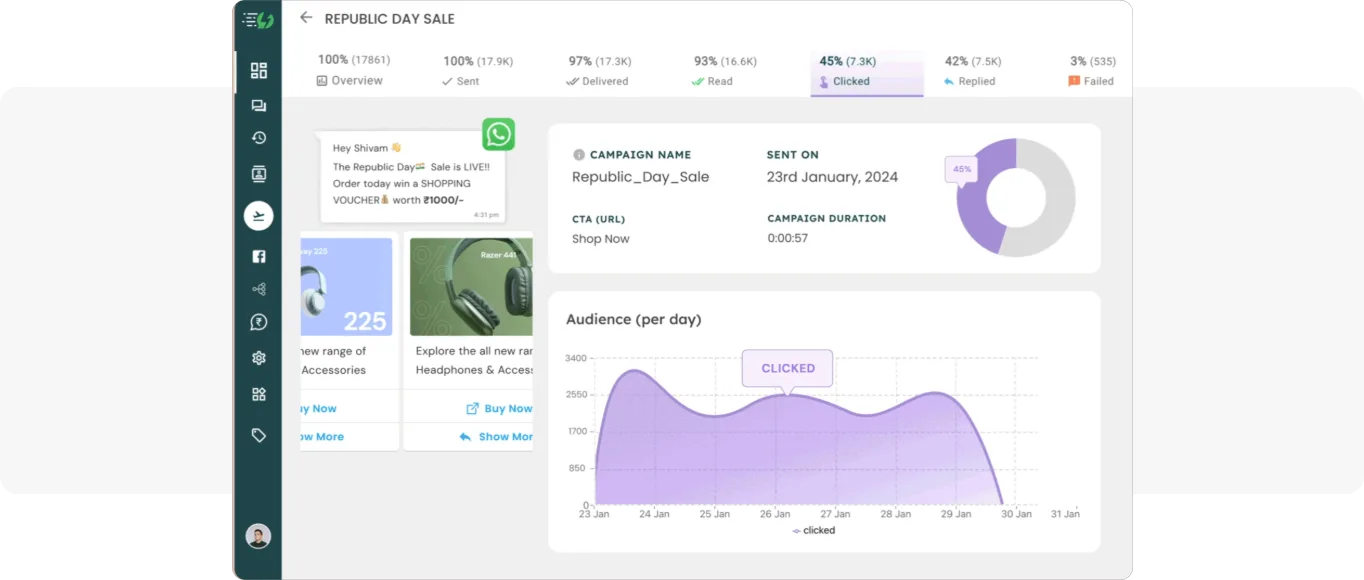Open the dashboard grid icon in sidebar

(x=258, y=71)
